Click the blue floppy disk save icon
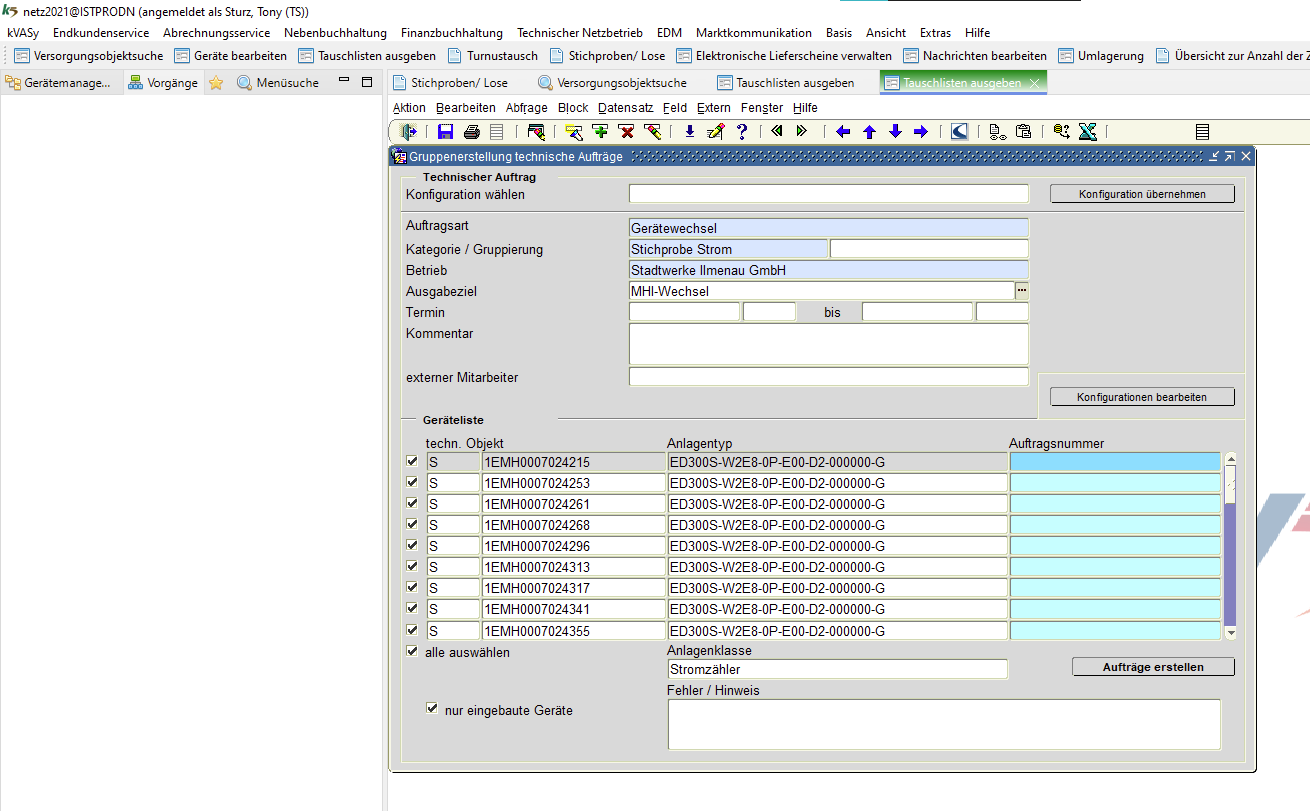The width and height of the screenshot is (1310, 811). (x=446, y=131)
